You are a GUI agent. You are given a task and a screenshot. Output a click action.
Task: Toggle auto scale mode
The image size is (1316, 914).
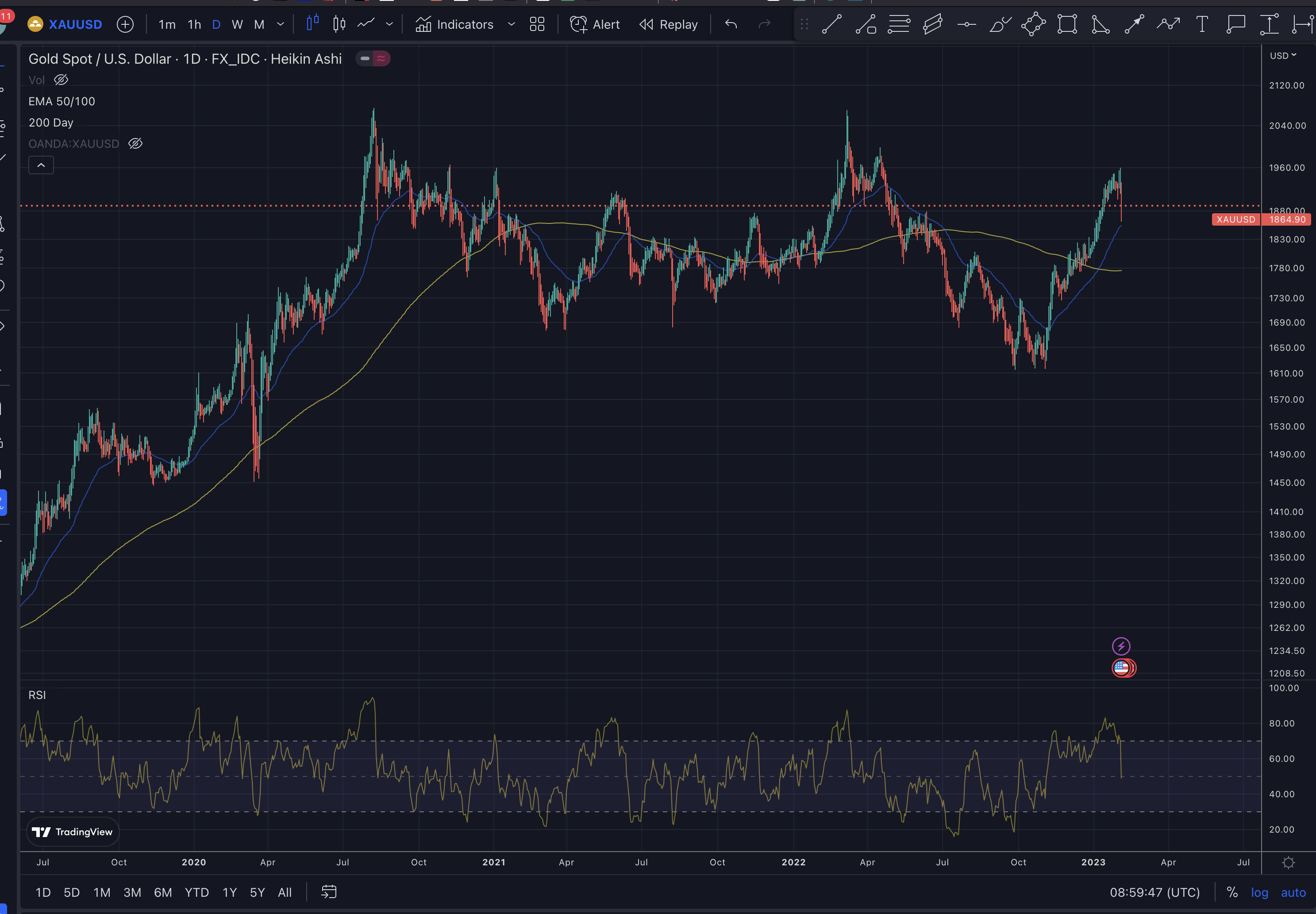[x=1293, y=892]
